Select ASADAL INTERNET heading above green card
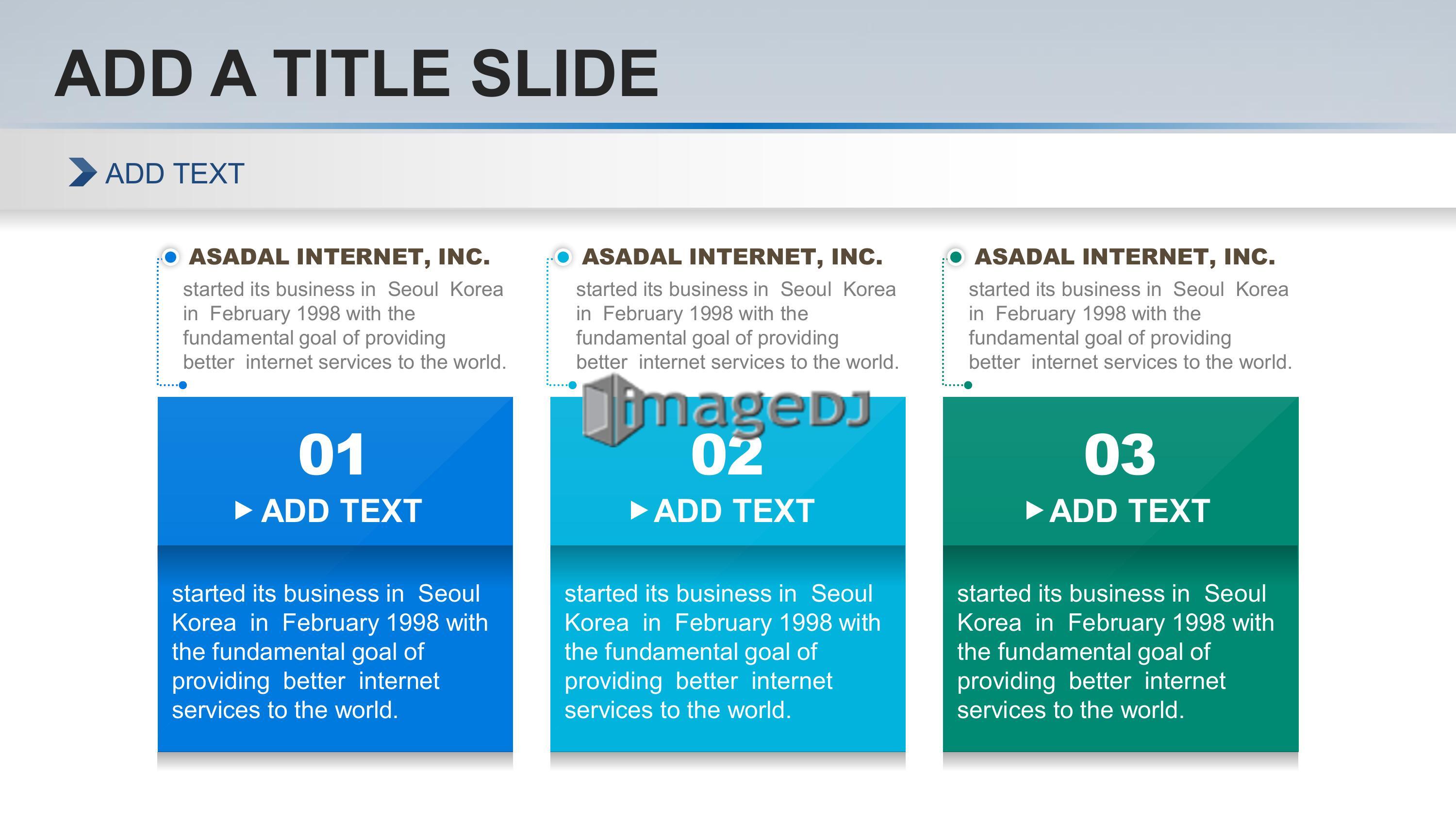1456x819 pixels. [1125, 257]
